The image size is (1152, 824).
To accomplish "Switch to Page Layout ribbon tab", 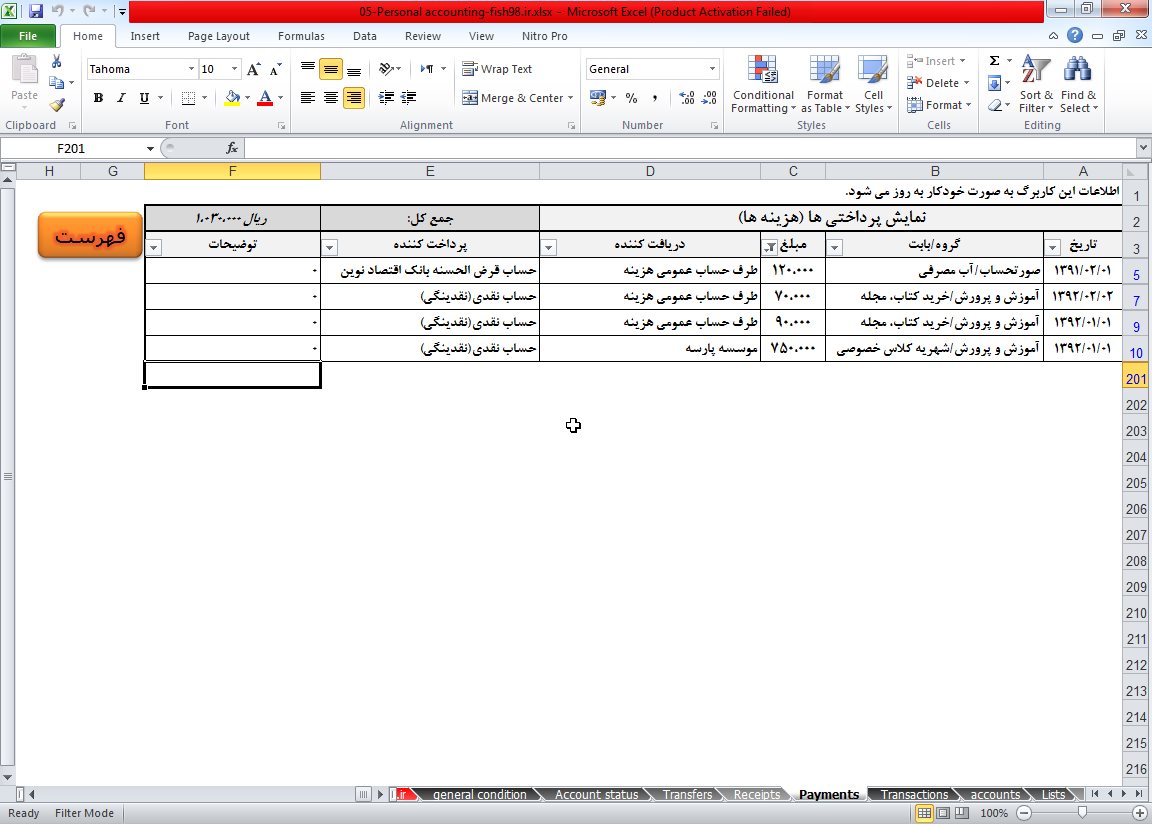I will tap(218, 36).
